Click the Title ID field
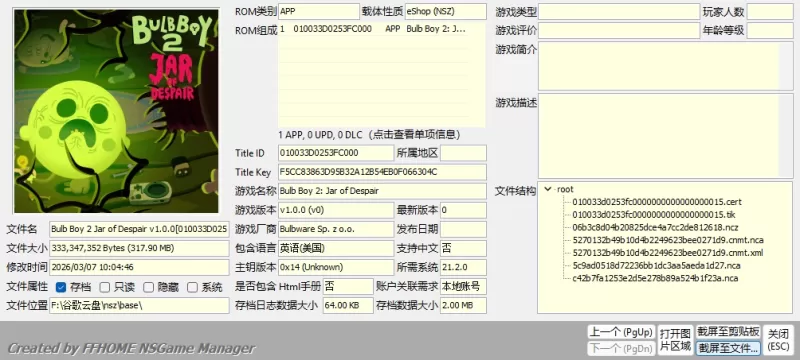 click(336, 153)
